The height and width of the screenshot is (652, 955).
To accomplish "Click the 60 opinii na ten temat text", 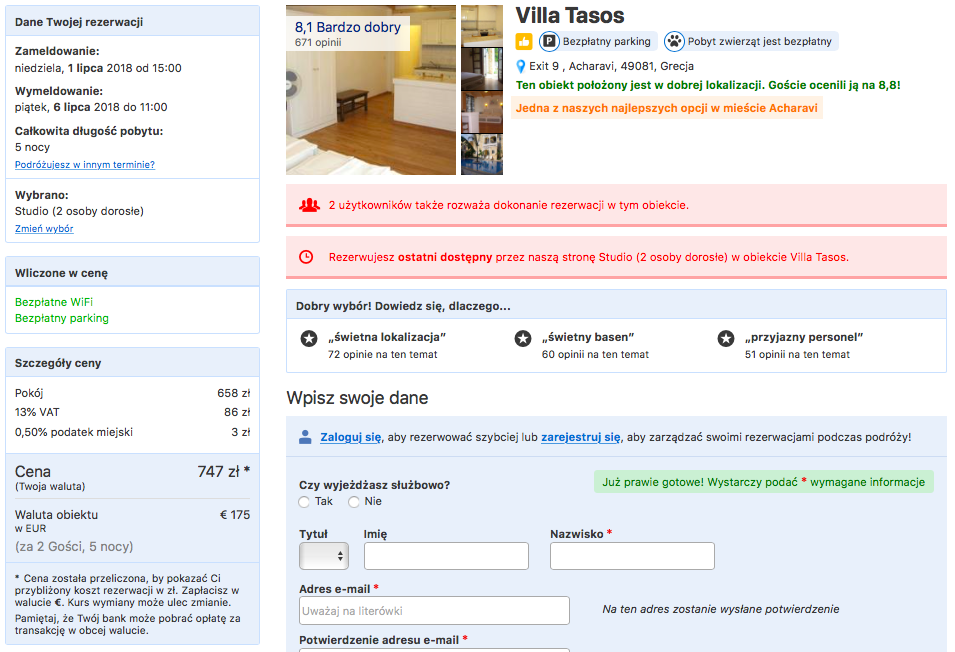I will 595,354.
